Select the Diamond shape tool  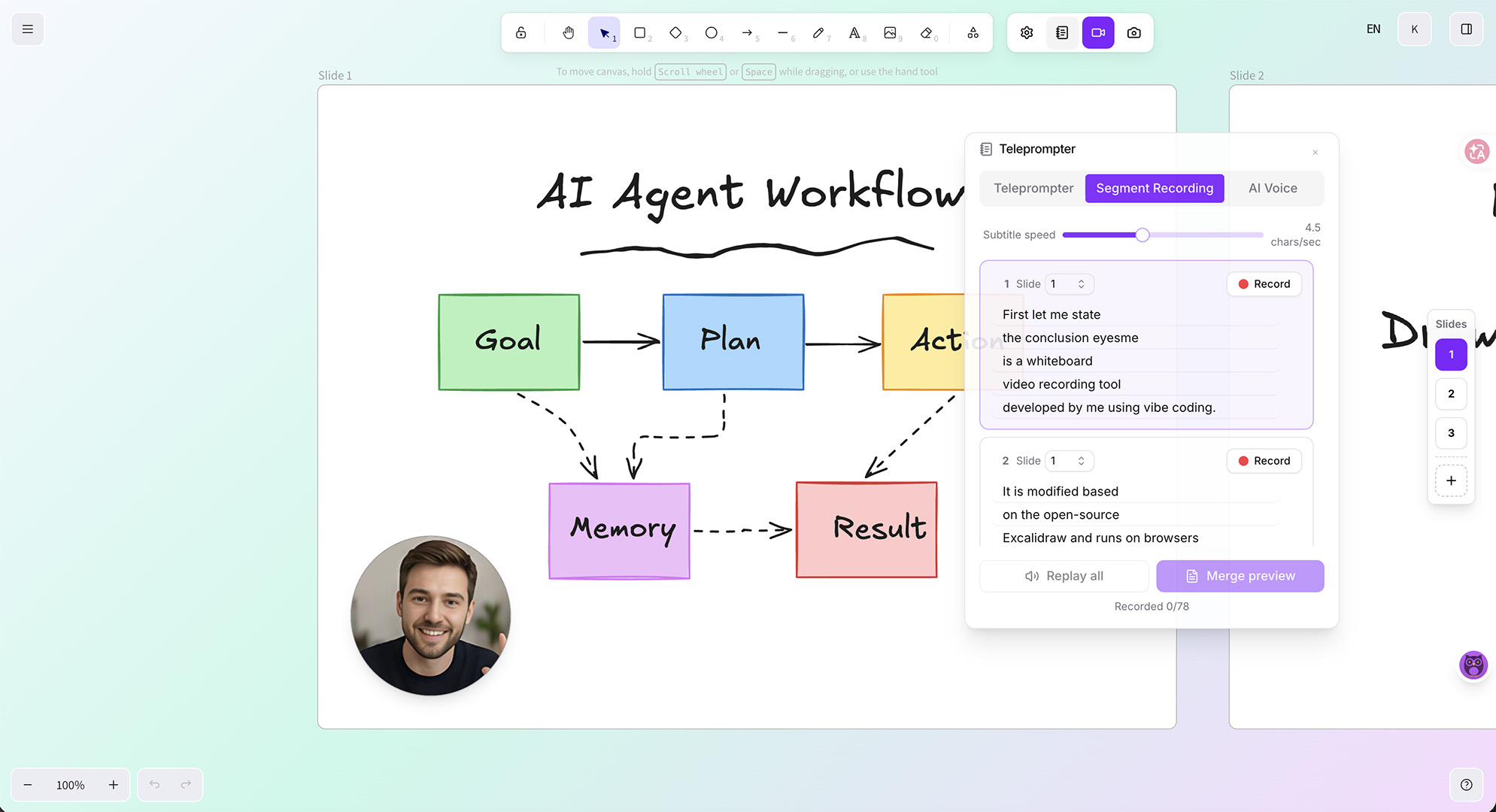pos(675,32)
